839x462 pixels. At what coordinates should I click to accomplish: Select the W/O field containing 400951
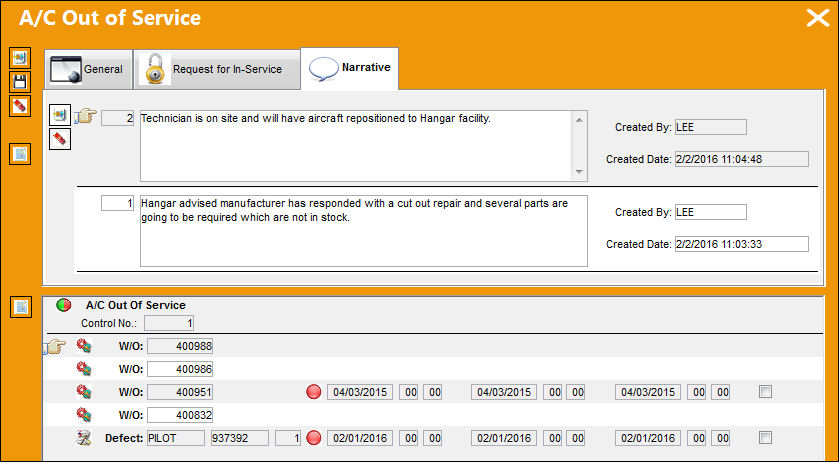pos(180,392)
